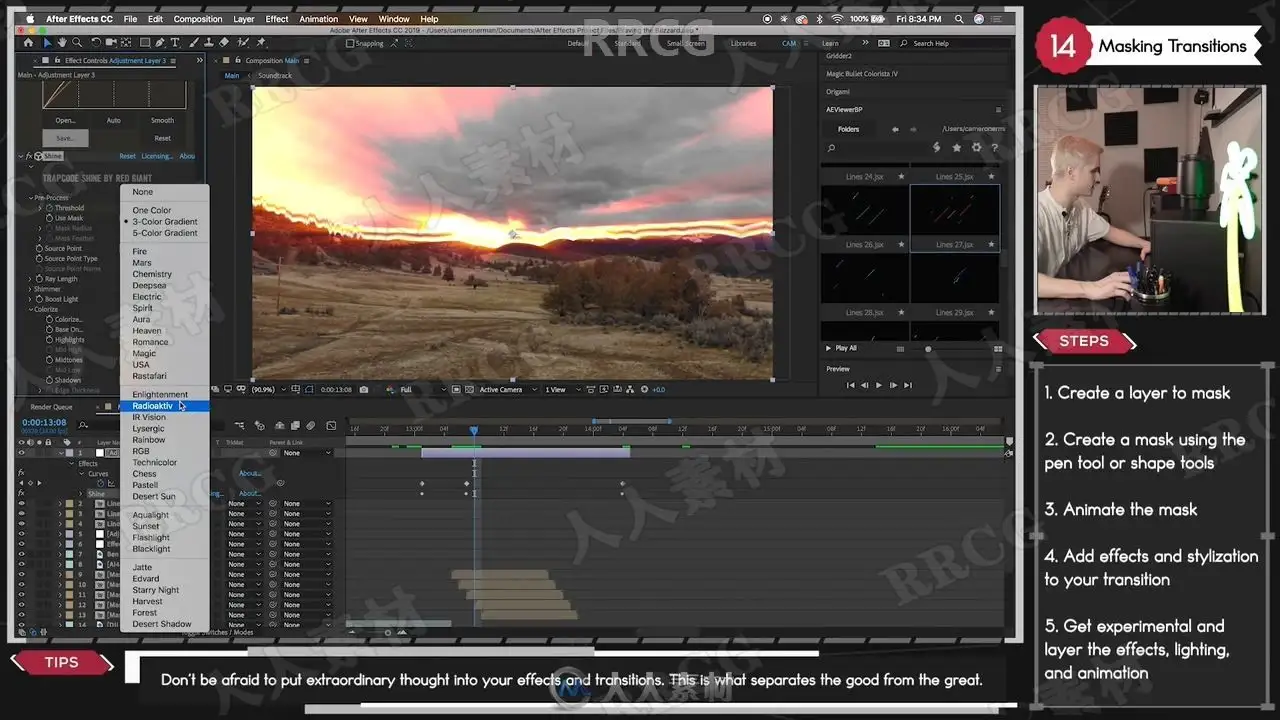
Task: Select the Libraries workspace
Action: click(x=743, y=43)
